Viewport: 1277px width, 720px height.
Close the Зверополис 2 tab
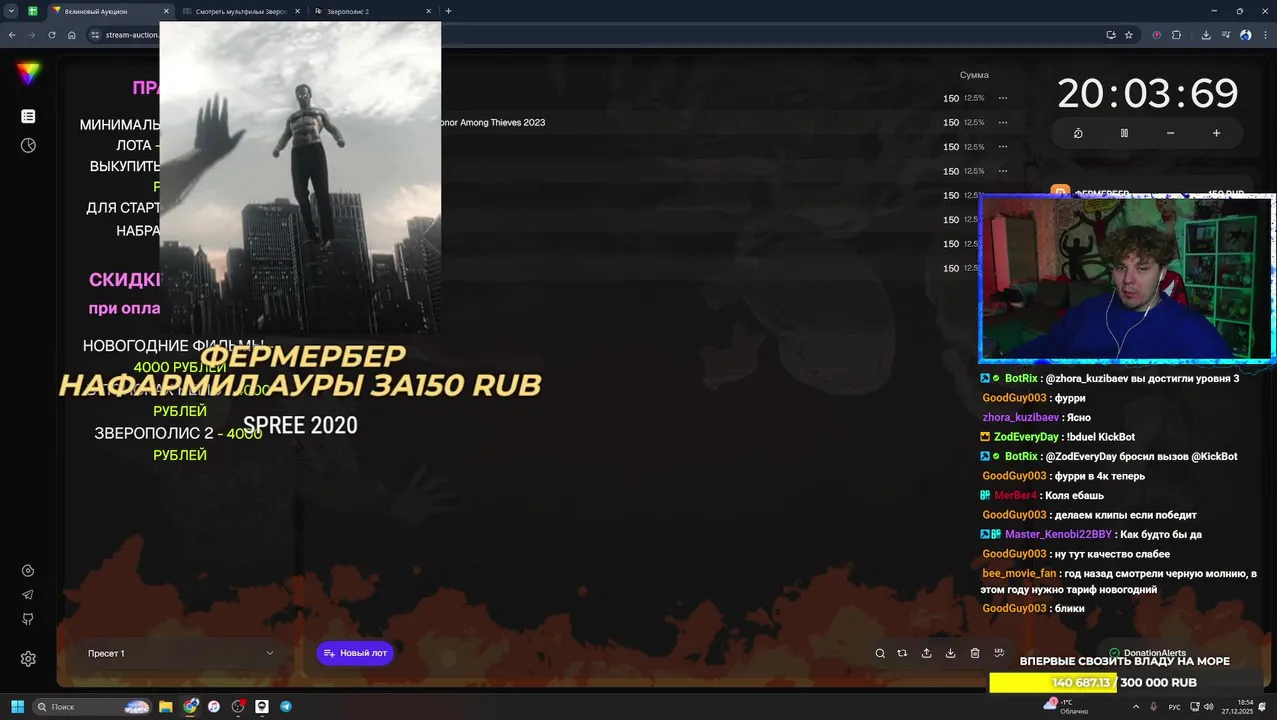[x=428, y=11]
